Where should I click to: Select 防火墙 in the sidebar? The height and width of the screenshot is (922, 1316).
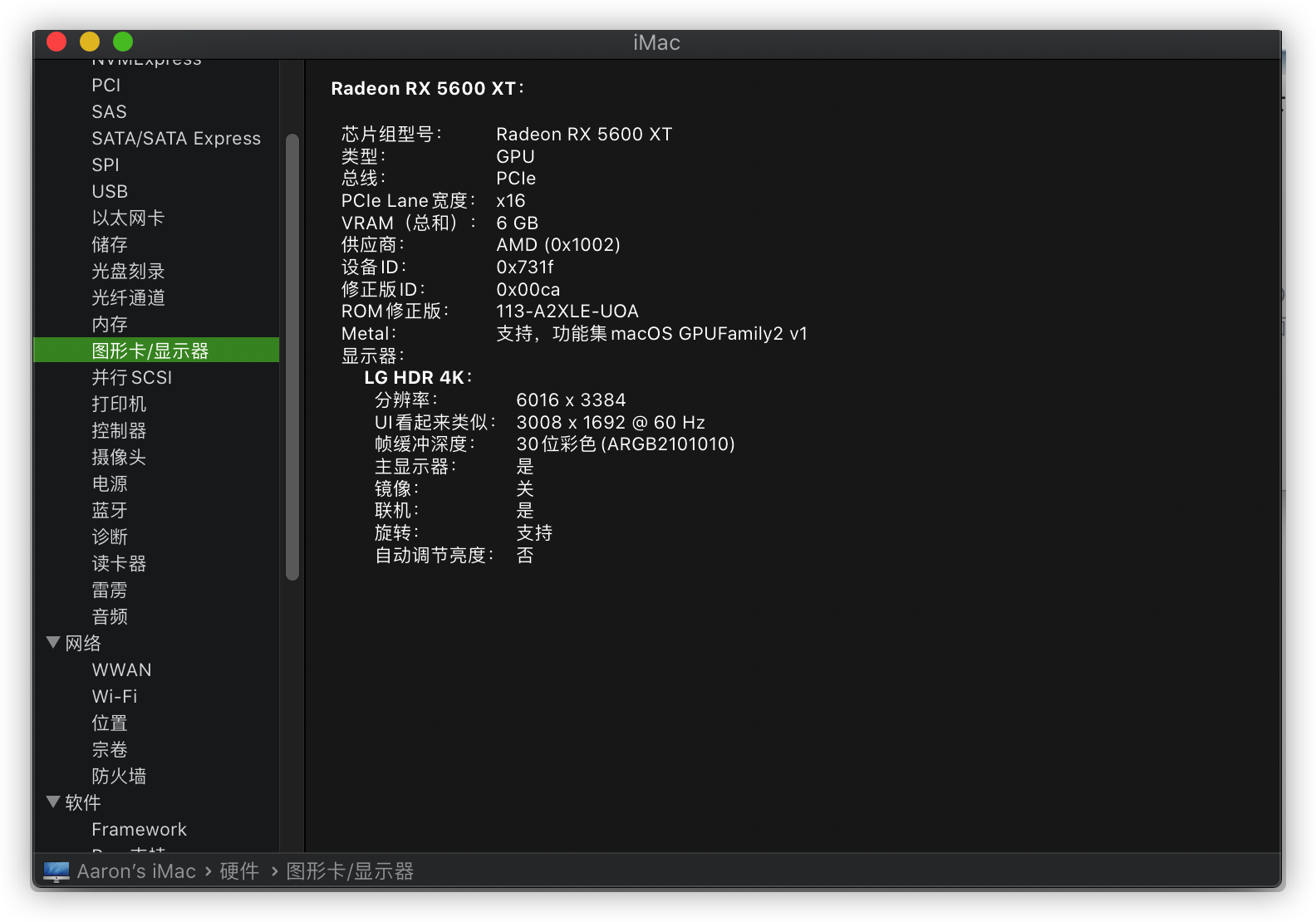click(119, 776)
